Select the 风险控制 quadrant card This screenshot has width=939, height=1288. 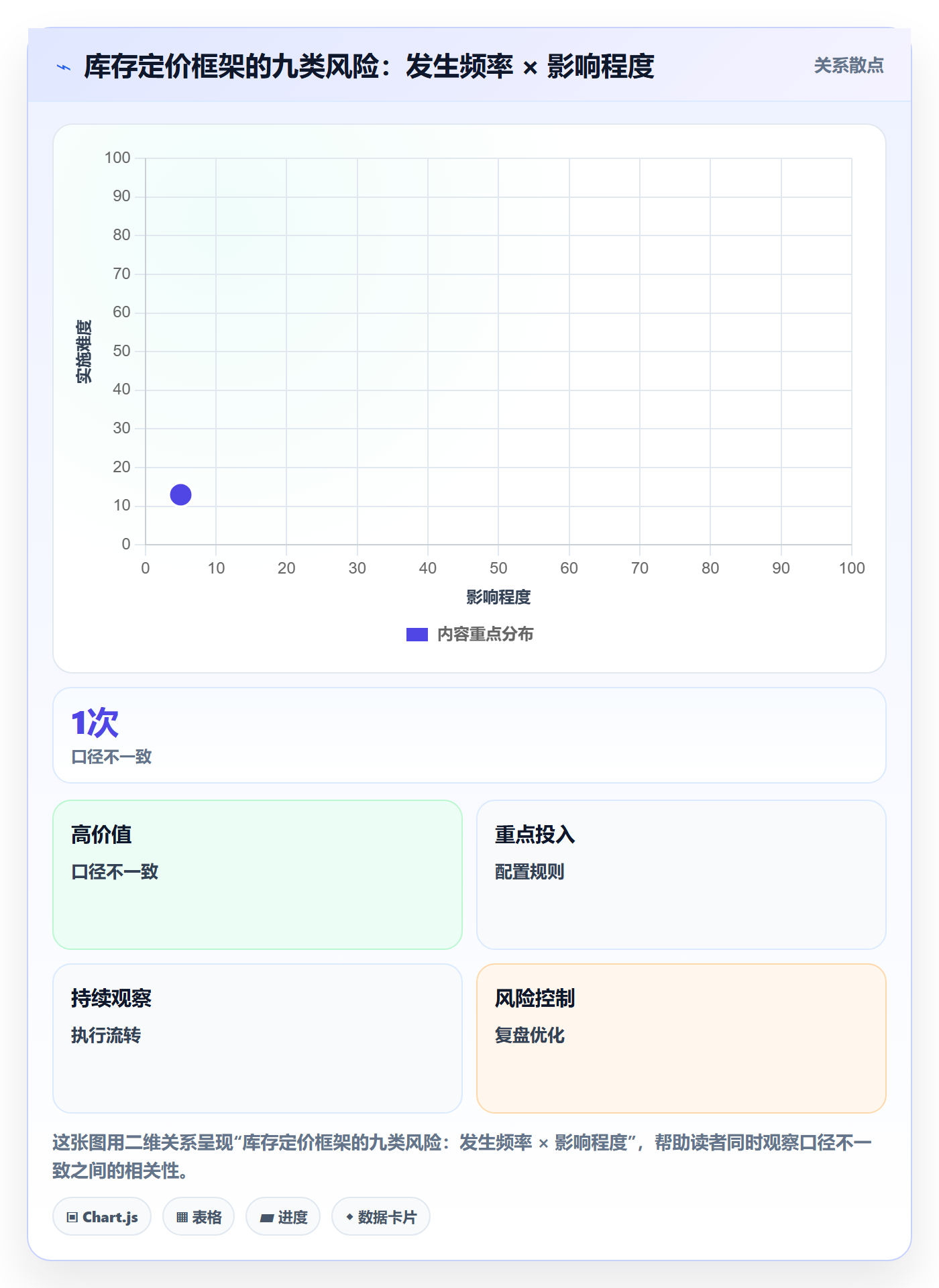pos(681,1038)
